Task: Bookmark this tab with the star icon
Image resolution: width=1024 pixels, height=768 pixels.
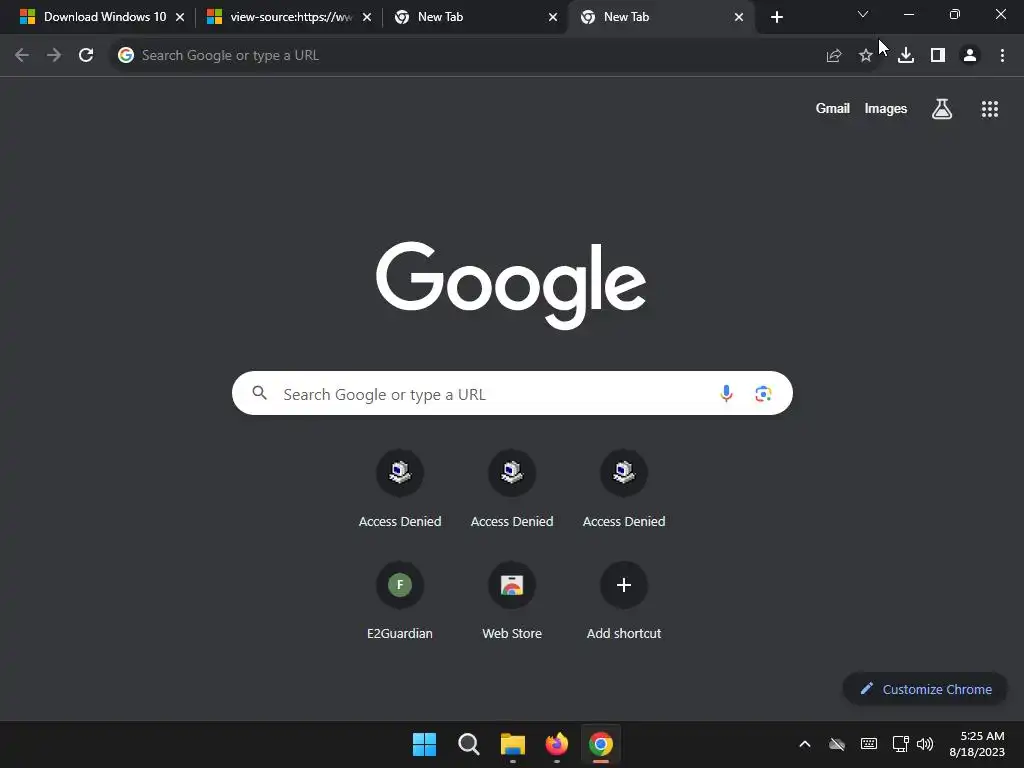Action: pyautogui.click(x=865, y=56)
